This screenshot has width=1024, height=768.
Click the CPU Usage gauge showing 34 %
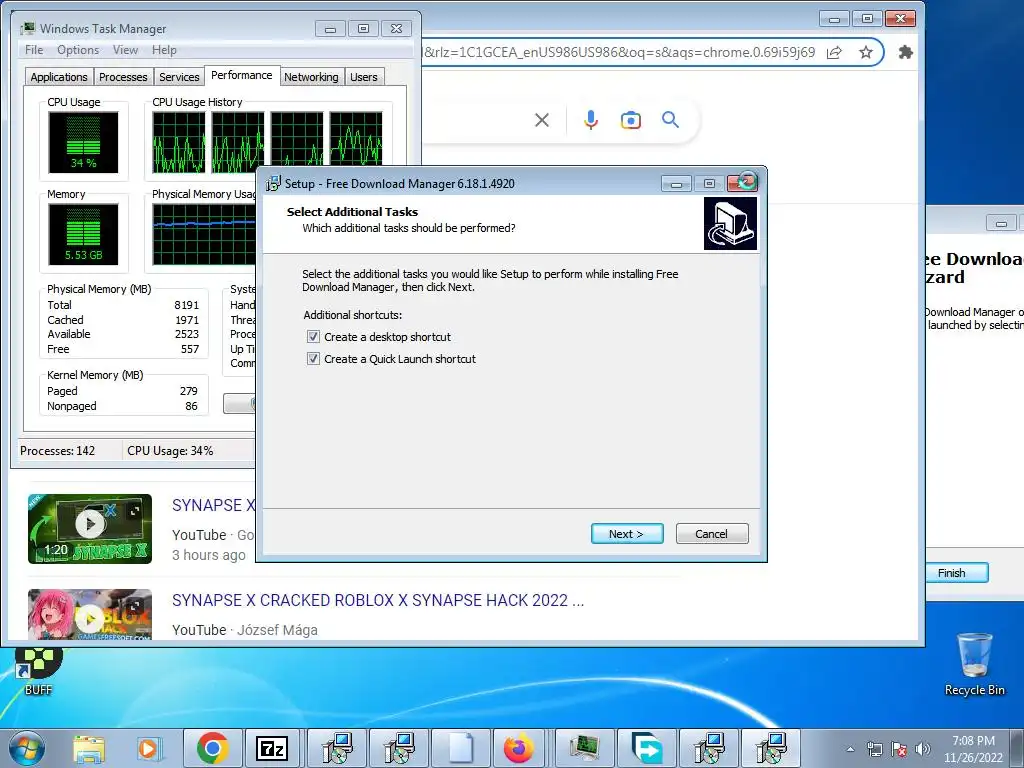click(83, 142)
